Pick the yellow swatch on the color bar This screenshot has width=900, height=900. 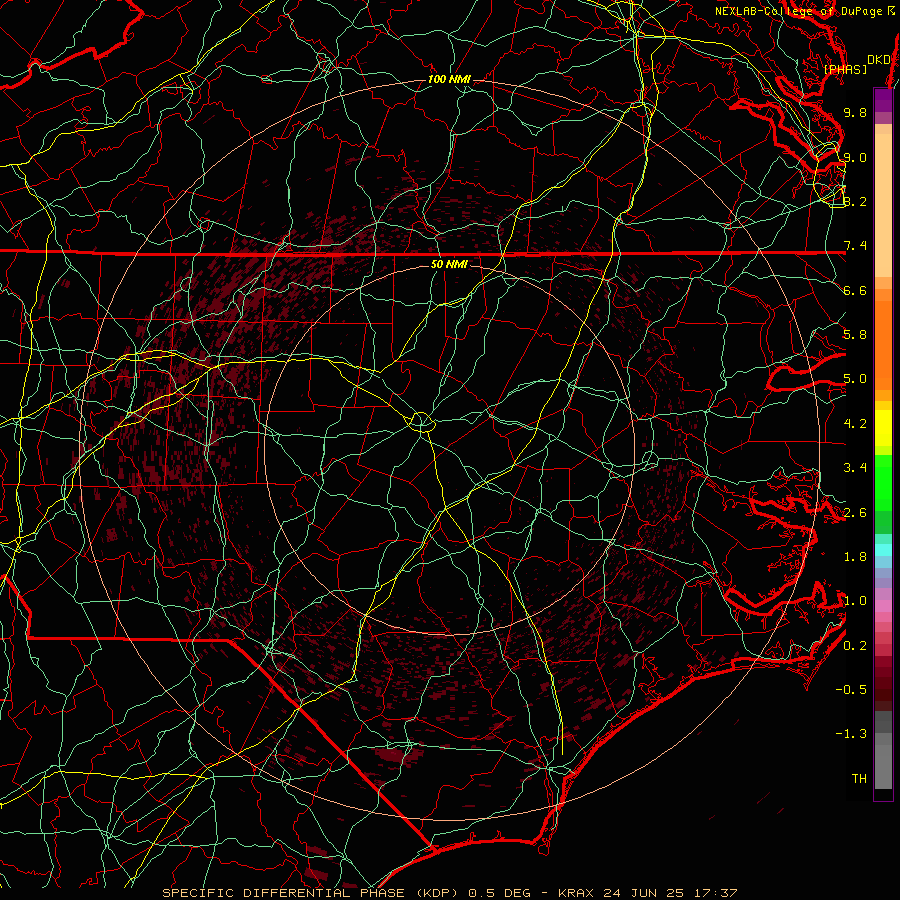click(x=883, y=428)
